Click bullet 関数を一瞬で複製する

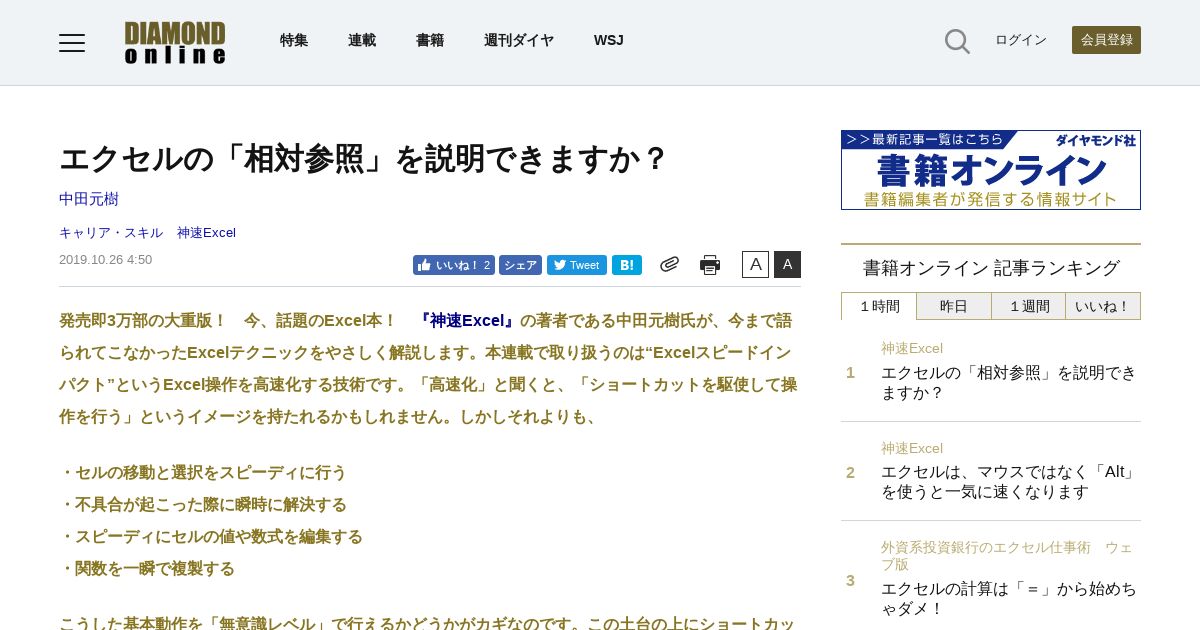[147, 568]
